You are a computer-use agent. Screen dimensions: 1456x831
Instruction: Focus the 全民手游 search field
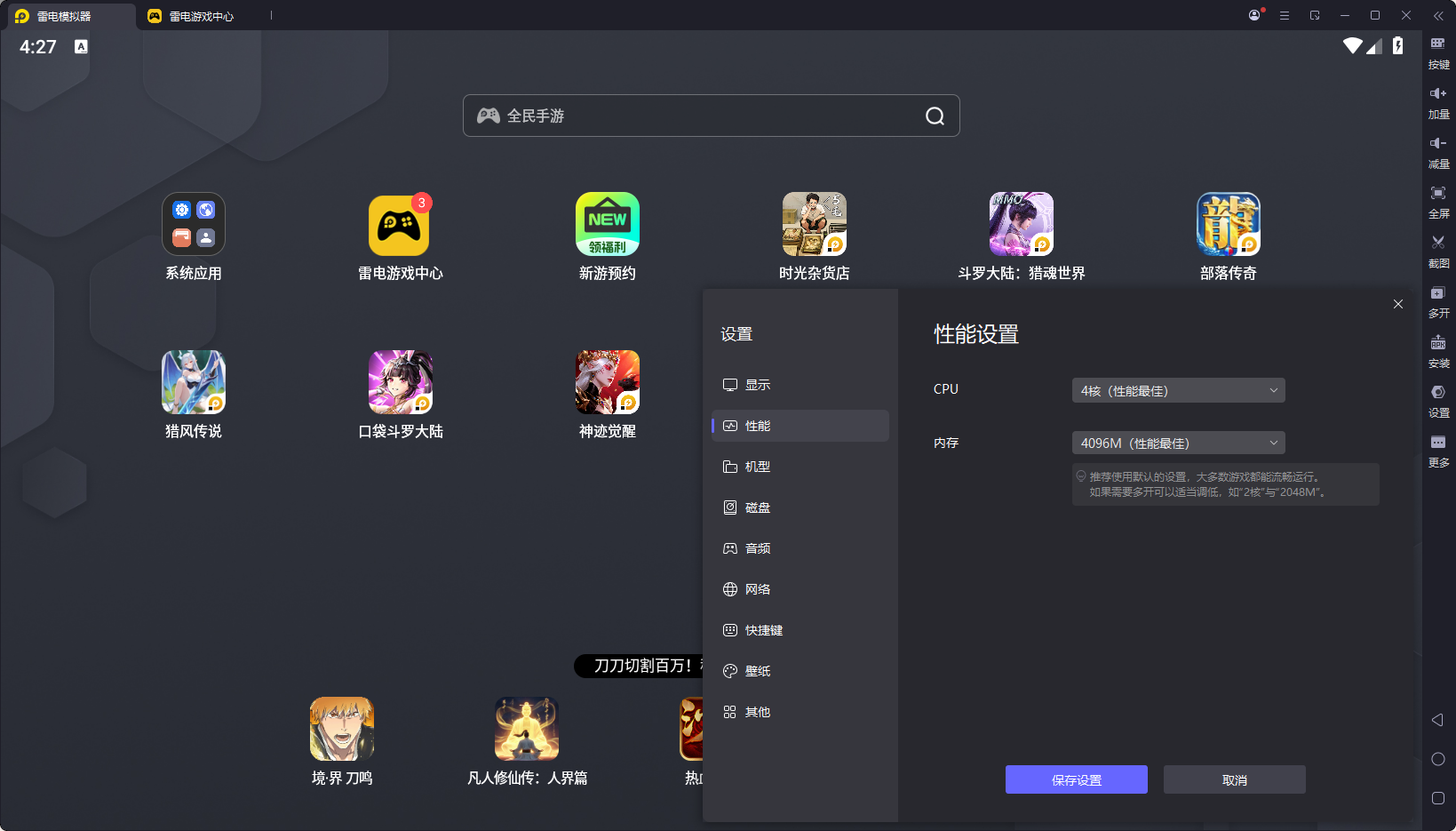click(712, 116)
